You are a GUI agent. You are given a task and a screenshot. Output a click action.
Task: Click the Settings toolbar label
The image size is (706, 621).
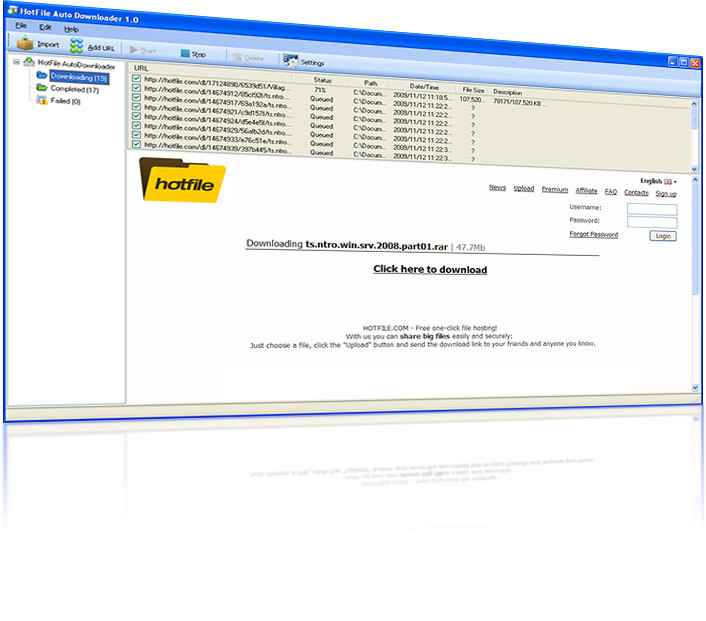point(312,63)
